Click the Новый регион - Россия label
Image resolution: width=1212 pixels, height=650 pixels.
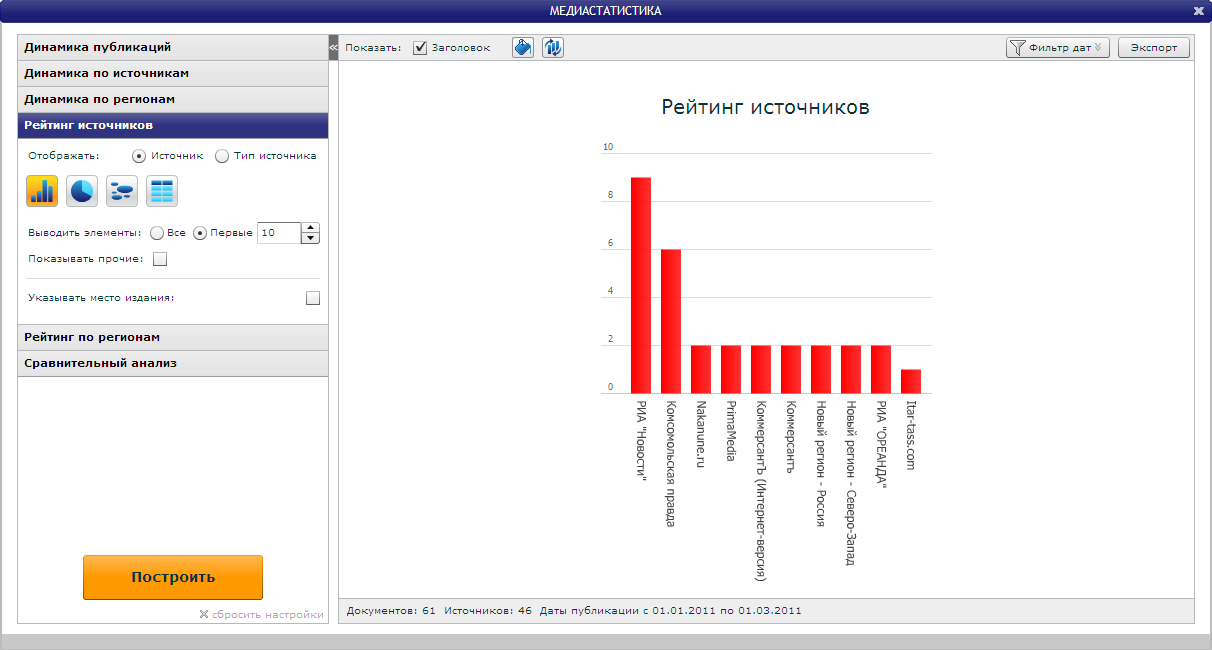821,464
